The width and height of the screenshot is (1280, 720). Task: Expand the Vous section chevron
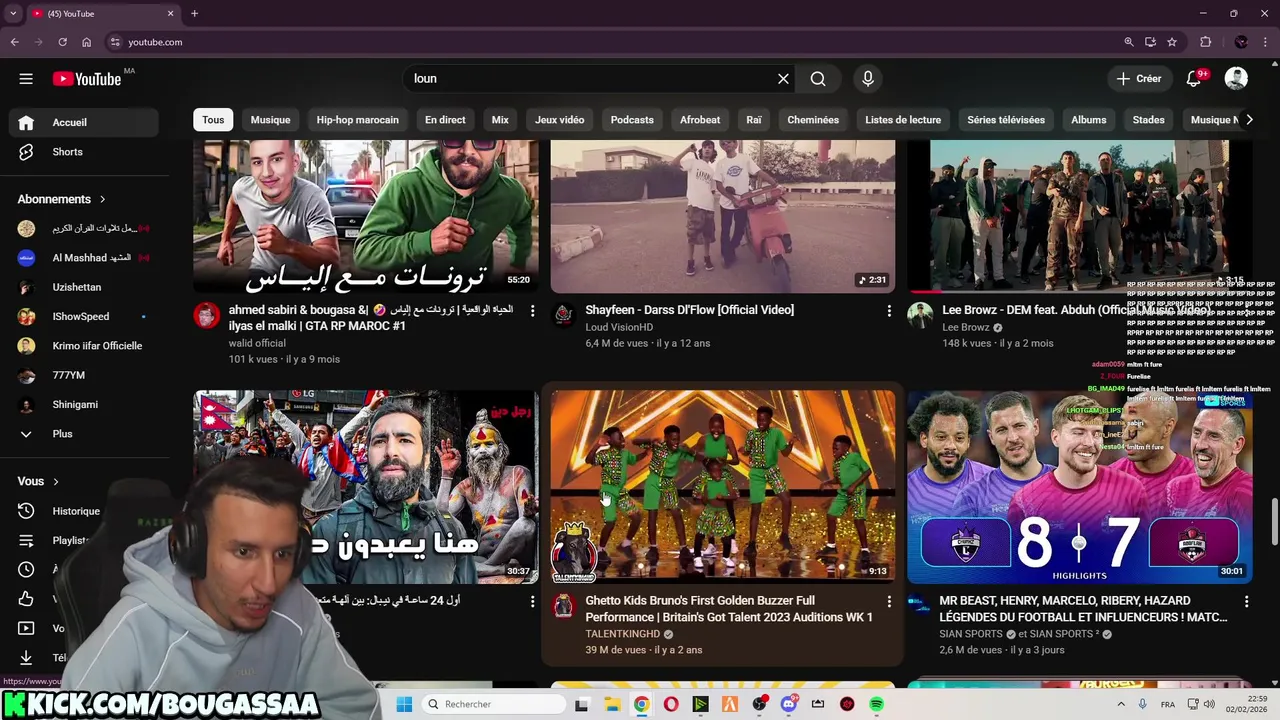pos(55,481)
